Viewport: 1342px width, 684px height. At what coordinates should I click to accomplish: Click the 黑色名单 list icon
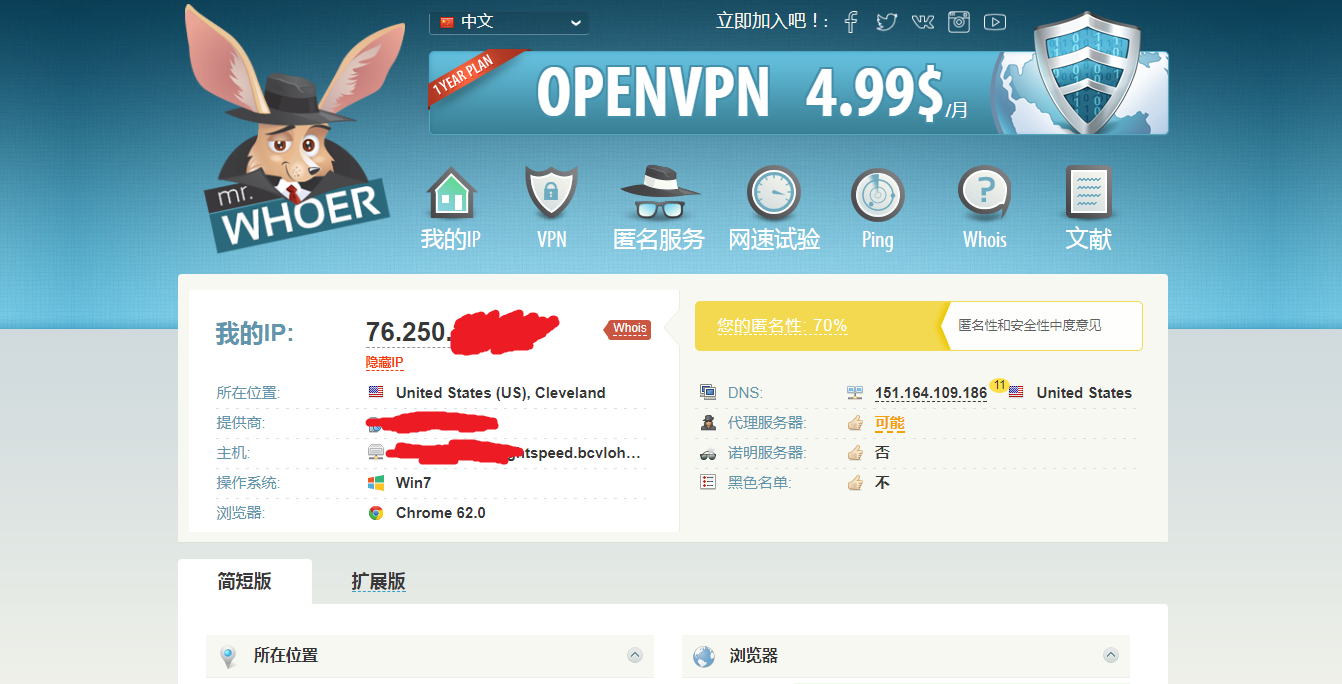pos(708,483)
